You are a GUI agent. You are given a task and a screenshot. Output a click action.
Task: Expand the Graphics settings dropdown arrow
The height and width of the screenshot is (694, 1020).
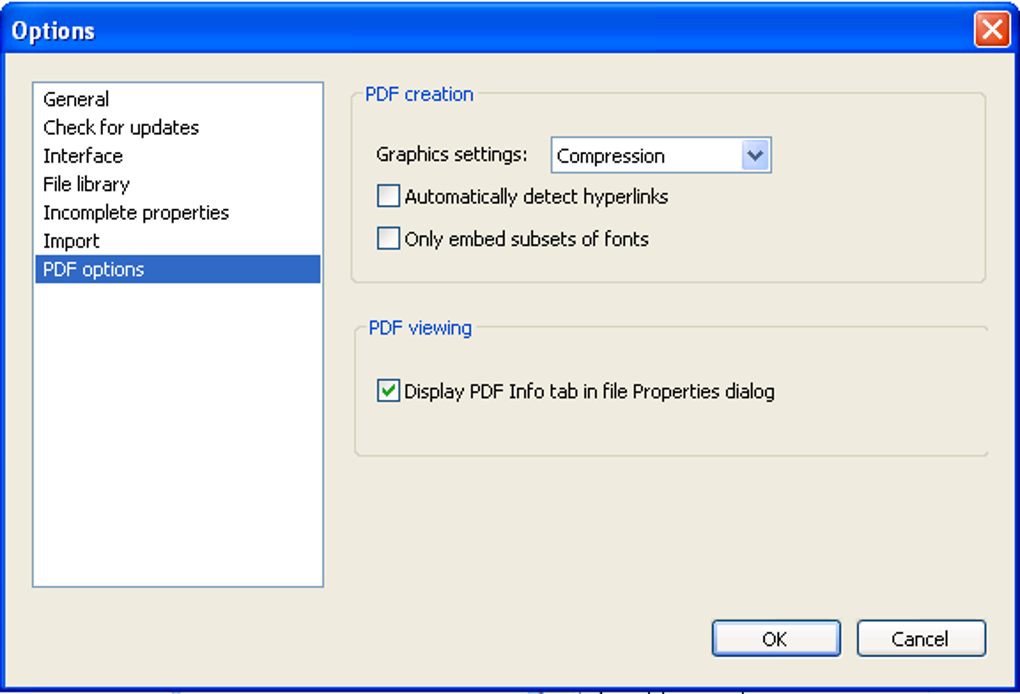click(756, 156)
